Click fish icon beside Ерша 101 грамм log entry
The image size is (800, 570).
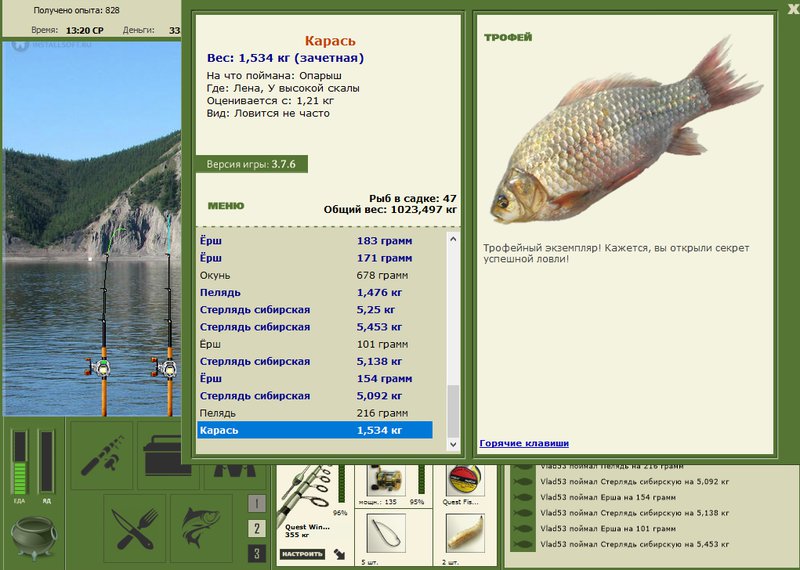[x=523, y=529]
